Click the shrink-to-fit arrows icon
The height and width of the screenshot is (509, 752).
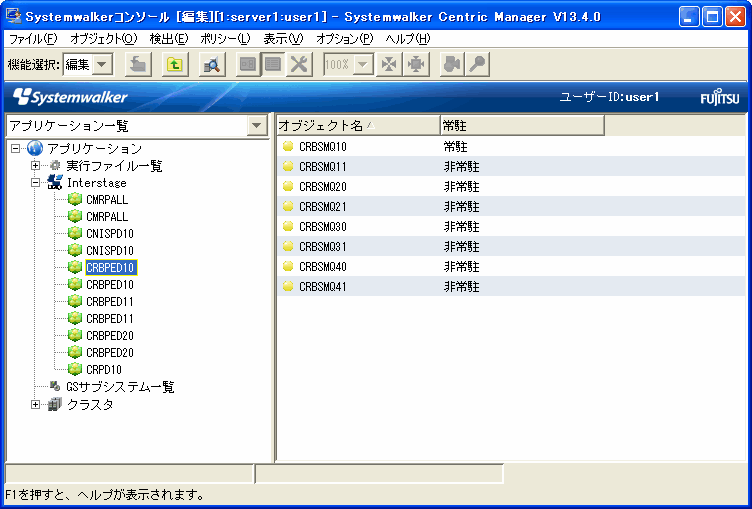point(389,64)
